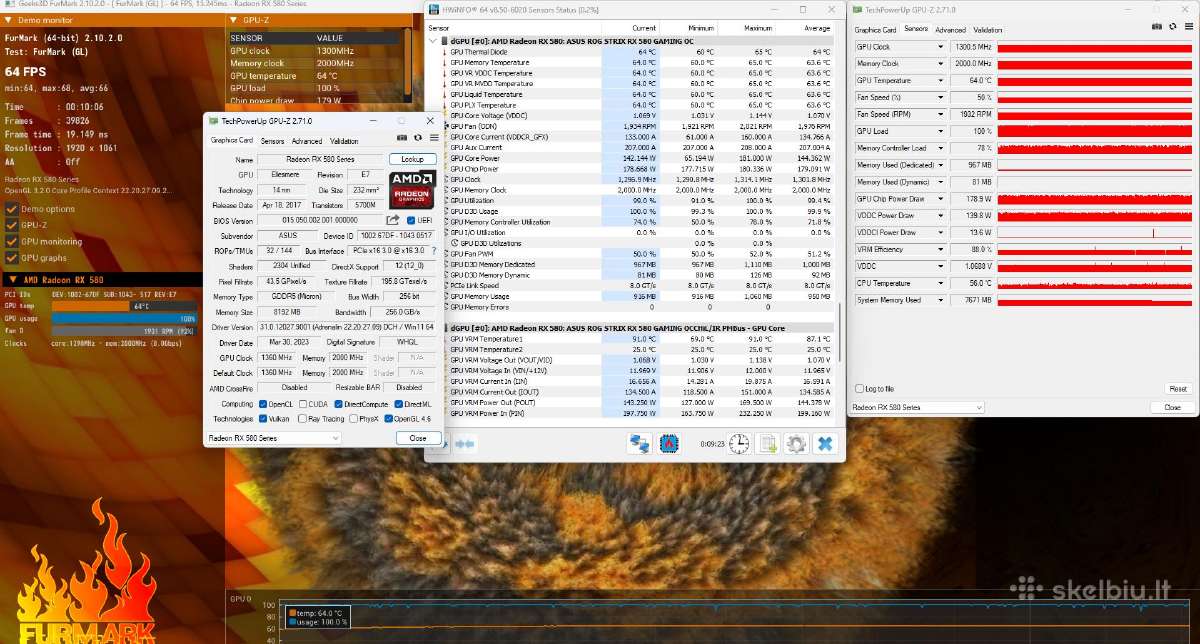Click the orange temp legend swatch in FurMark graph
The width and height of the screenshot is (1200, 644).
pos(292,613)
